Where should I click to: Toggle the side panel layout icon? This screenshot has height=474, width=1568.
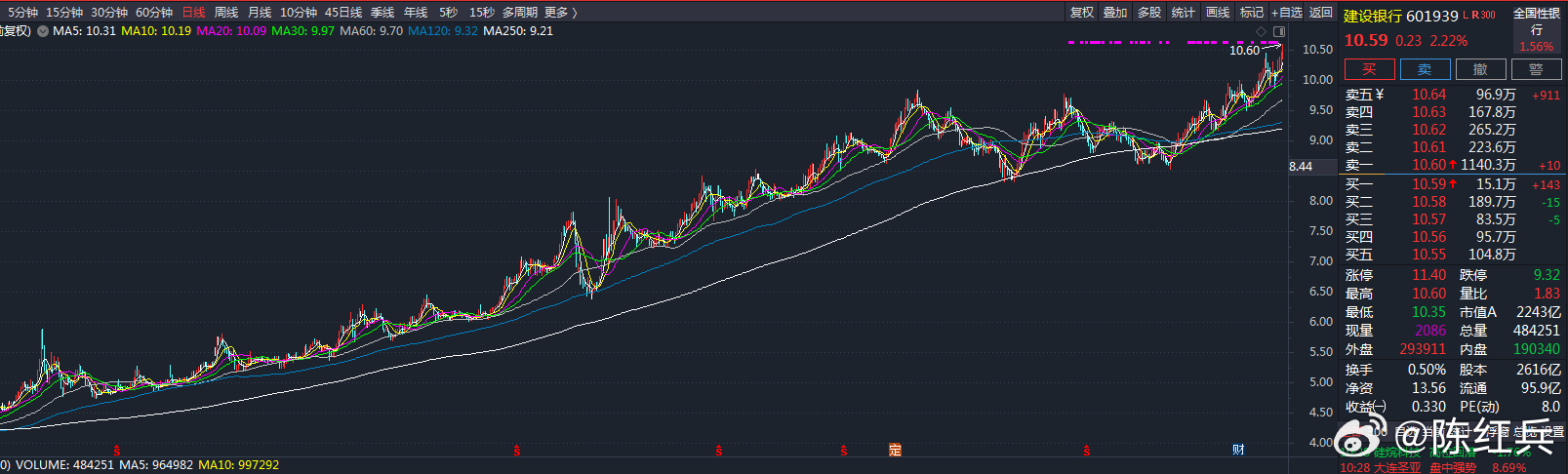coord(1280,32)
